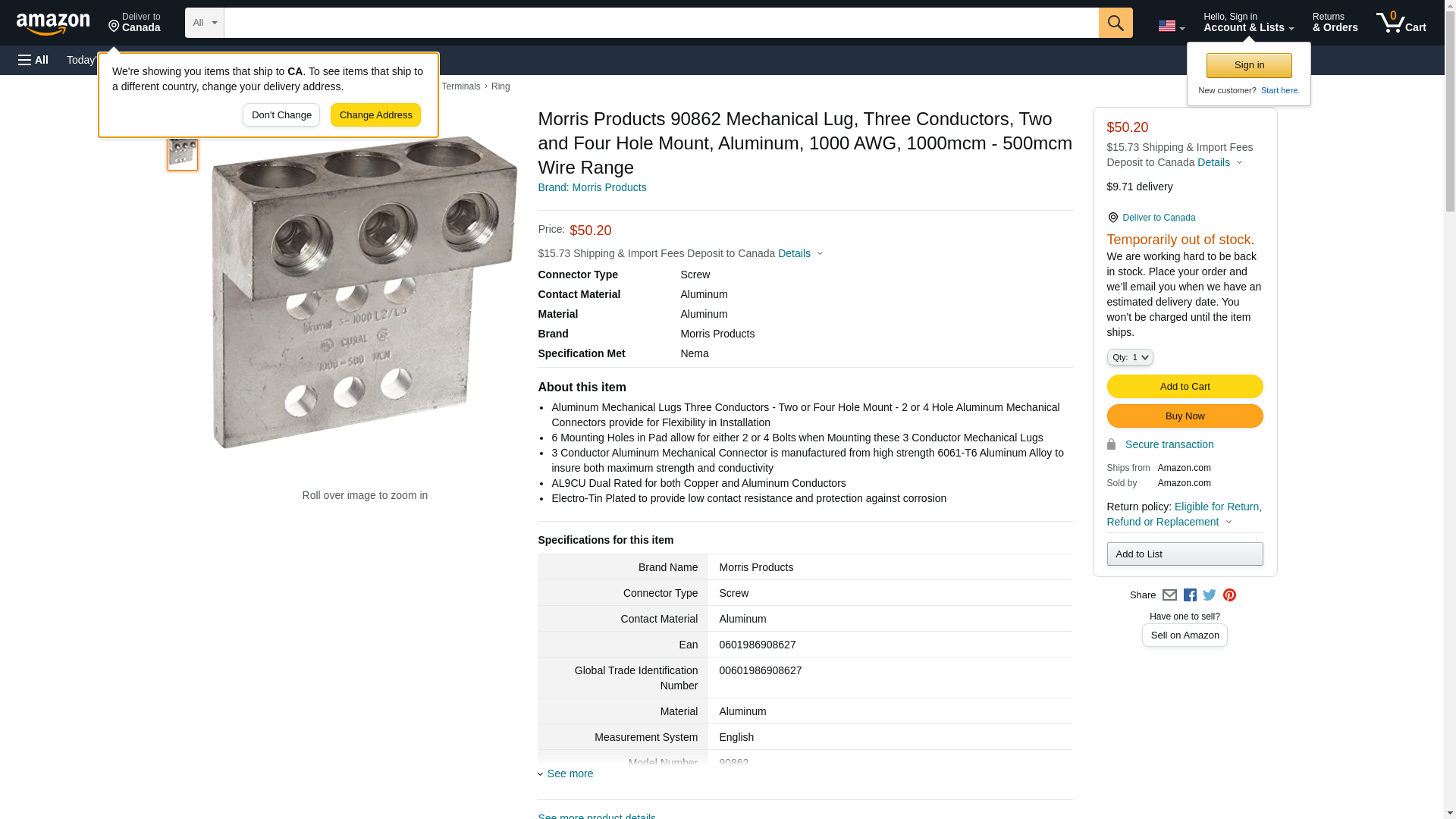The height and width of the screenshot is (819, 1456).
Task: Share via Pinterest icon
Action: tap(1229, 595)
